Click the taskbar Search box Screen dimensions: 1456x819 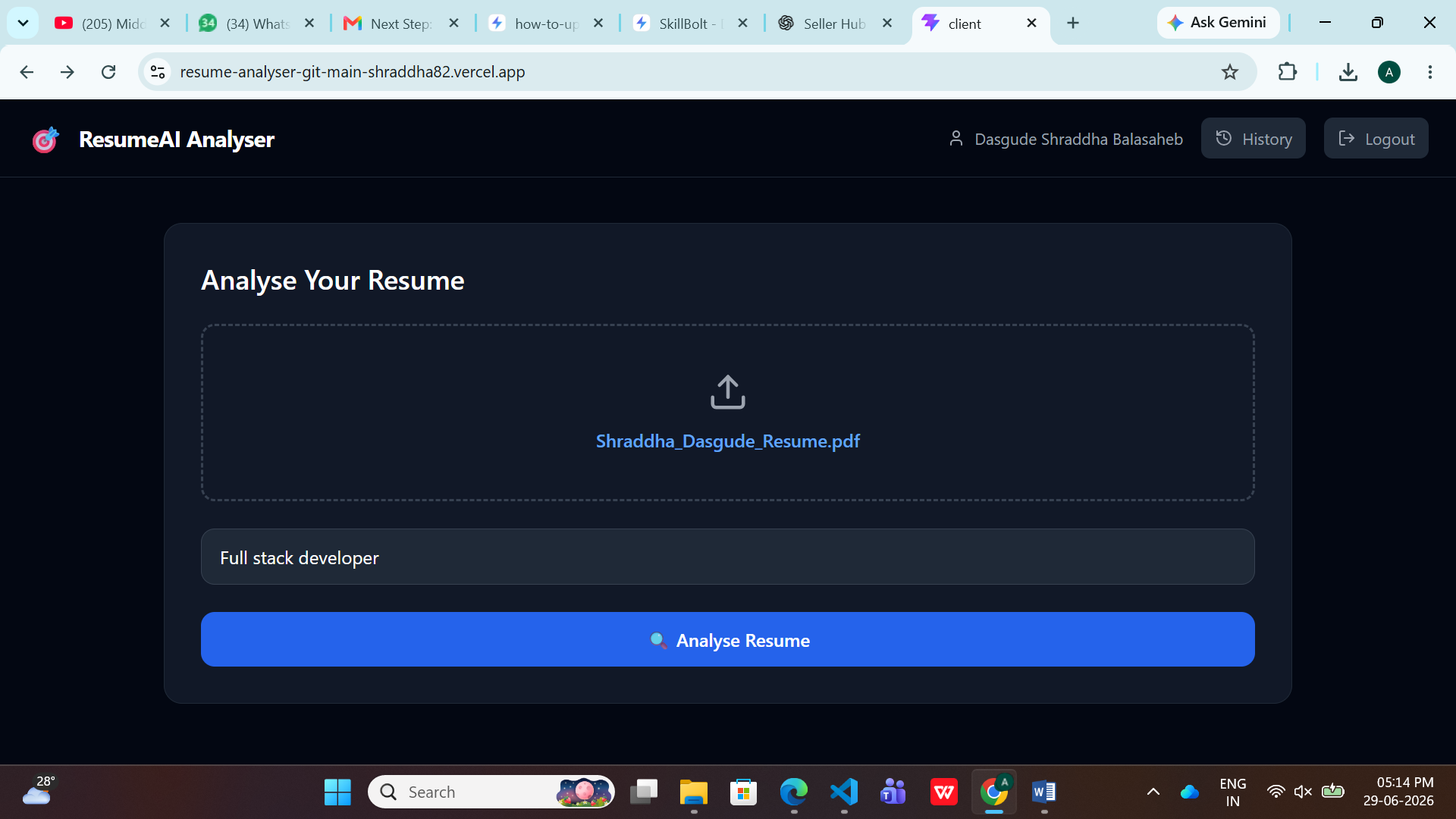[491, 792]
